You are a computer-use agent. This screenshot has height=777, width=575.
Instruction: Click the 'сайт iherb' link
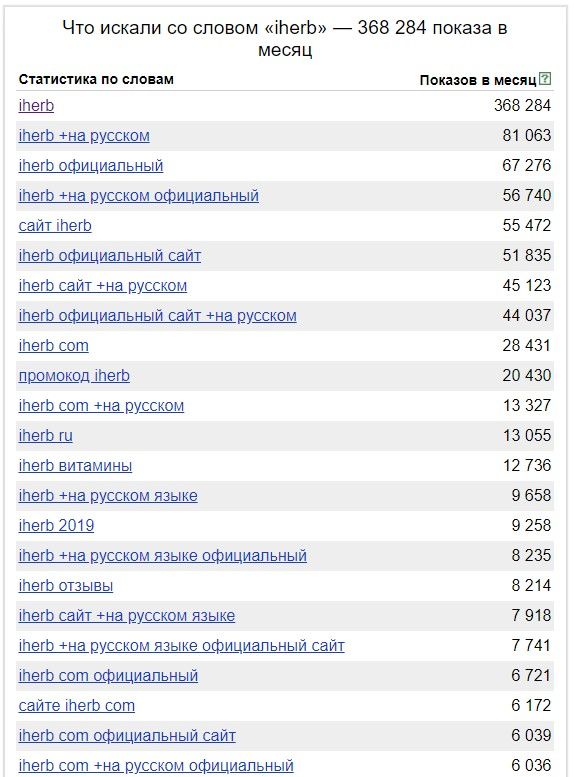point(55,225)
